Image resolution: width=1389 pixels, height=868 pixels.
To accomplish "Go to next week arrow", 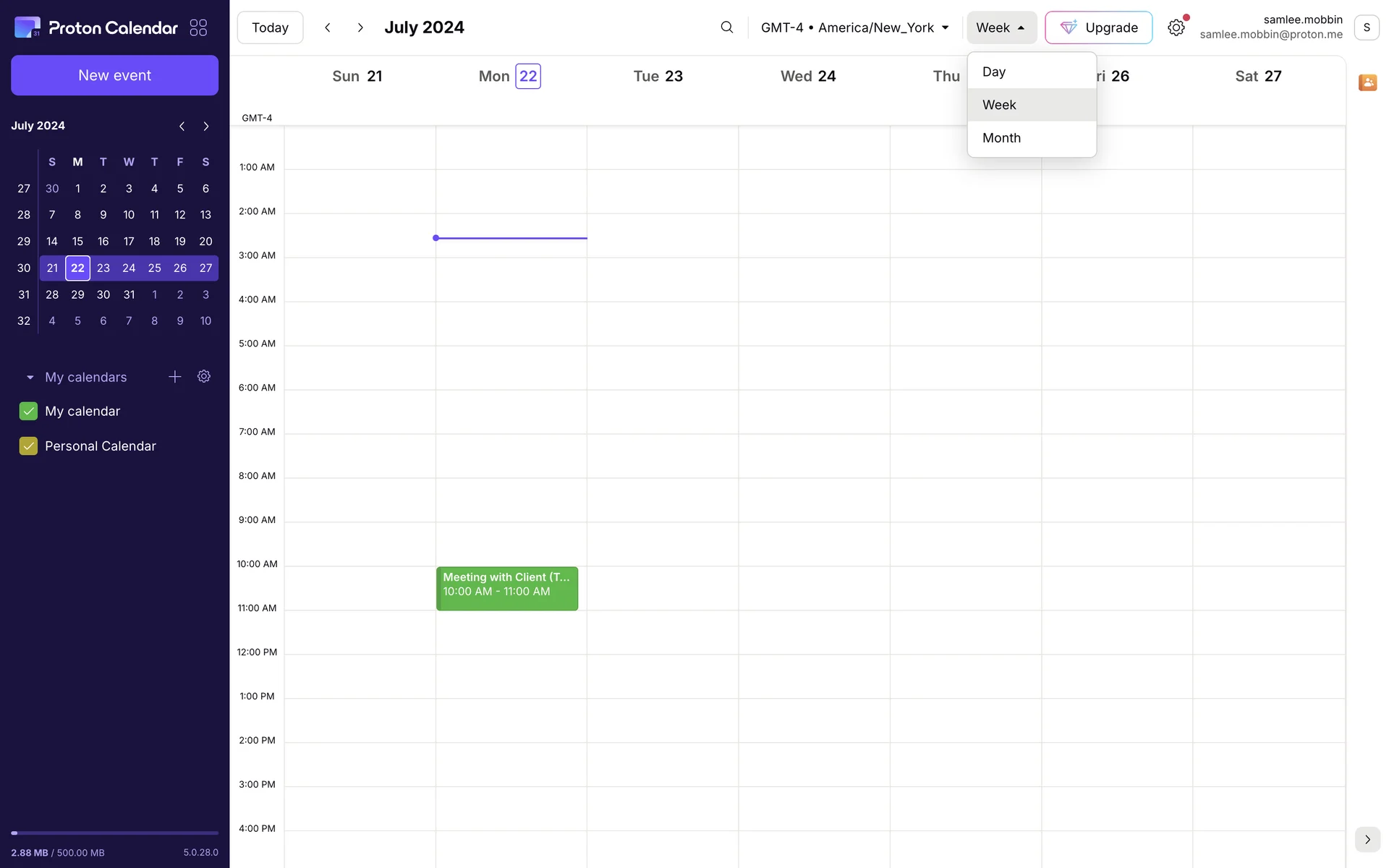I will tap(360, 27).
